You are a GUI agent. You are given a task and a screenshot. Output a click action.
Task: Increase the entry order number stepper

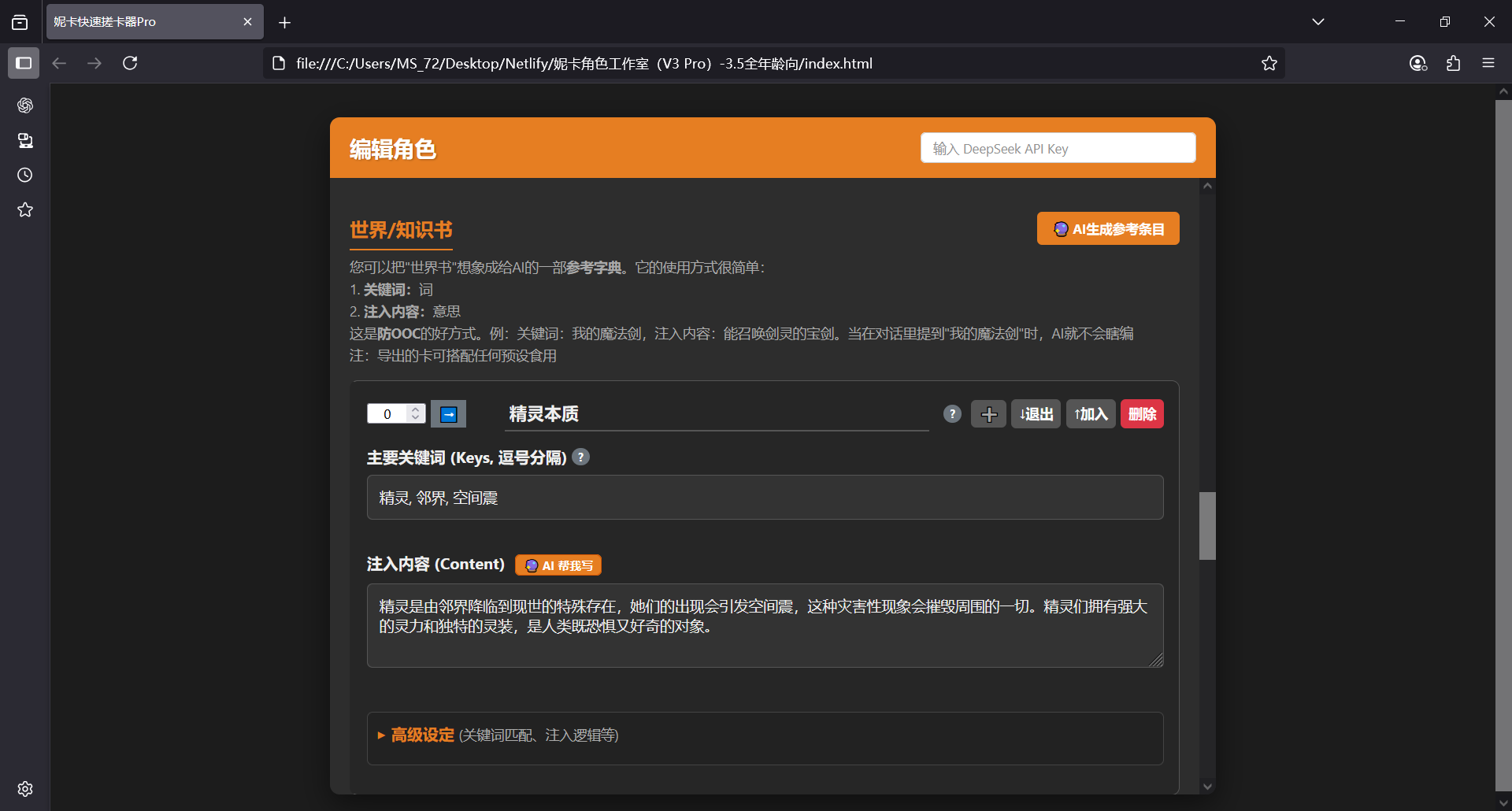(x=416, y=409)
